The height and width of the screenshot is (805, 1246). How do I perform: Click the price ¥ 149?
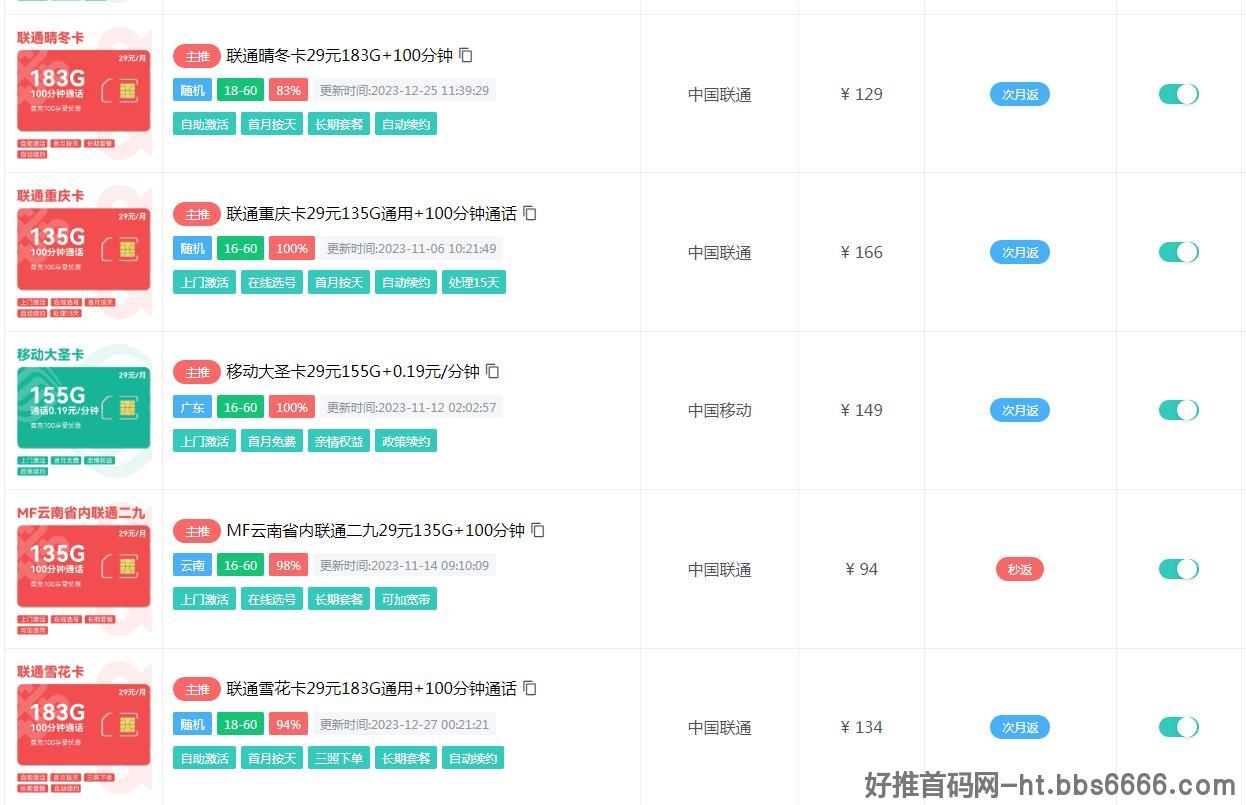(862, 410)
